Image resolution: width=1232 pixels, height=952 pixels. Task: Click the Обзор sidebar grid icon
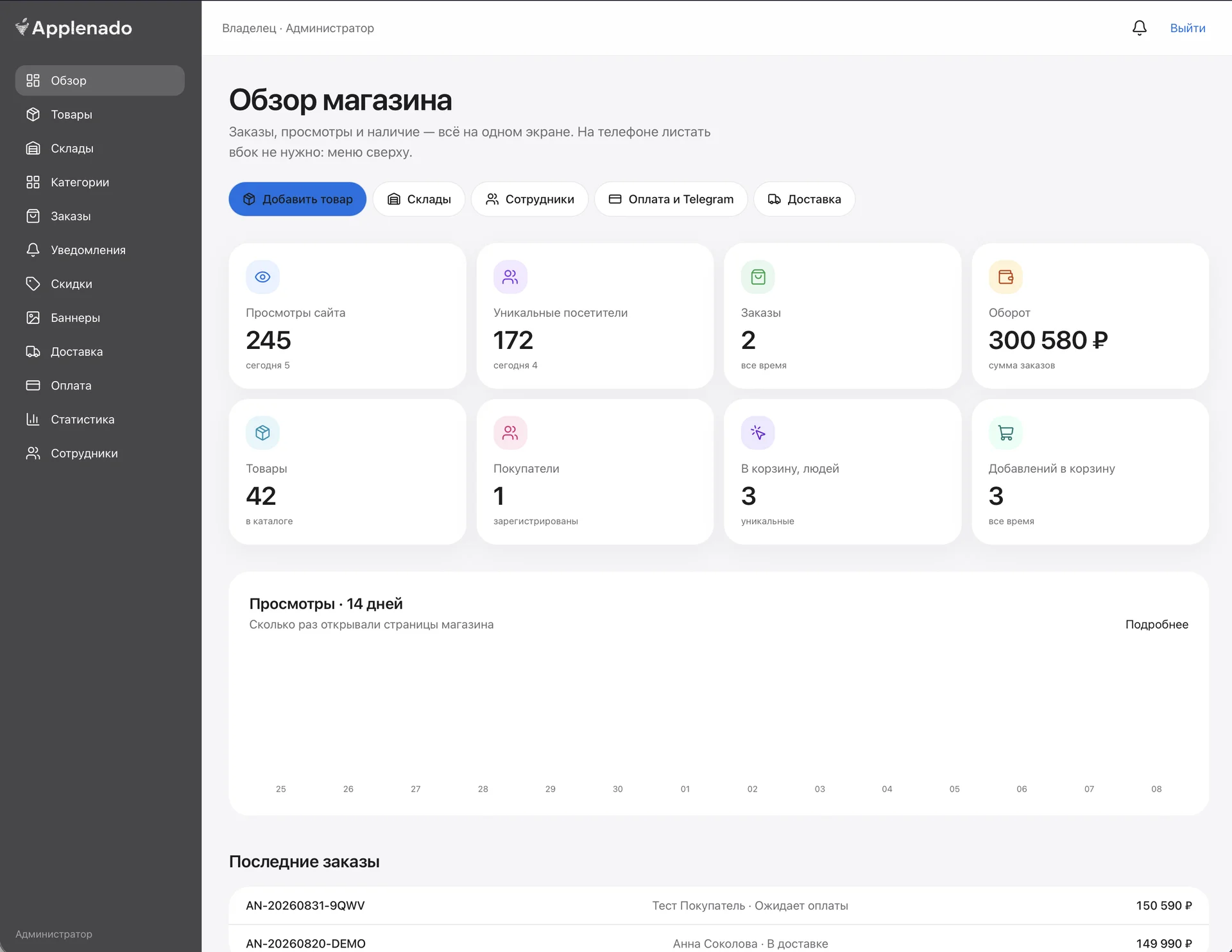33,80
